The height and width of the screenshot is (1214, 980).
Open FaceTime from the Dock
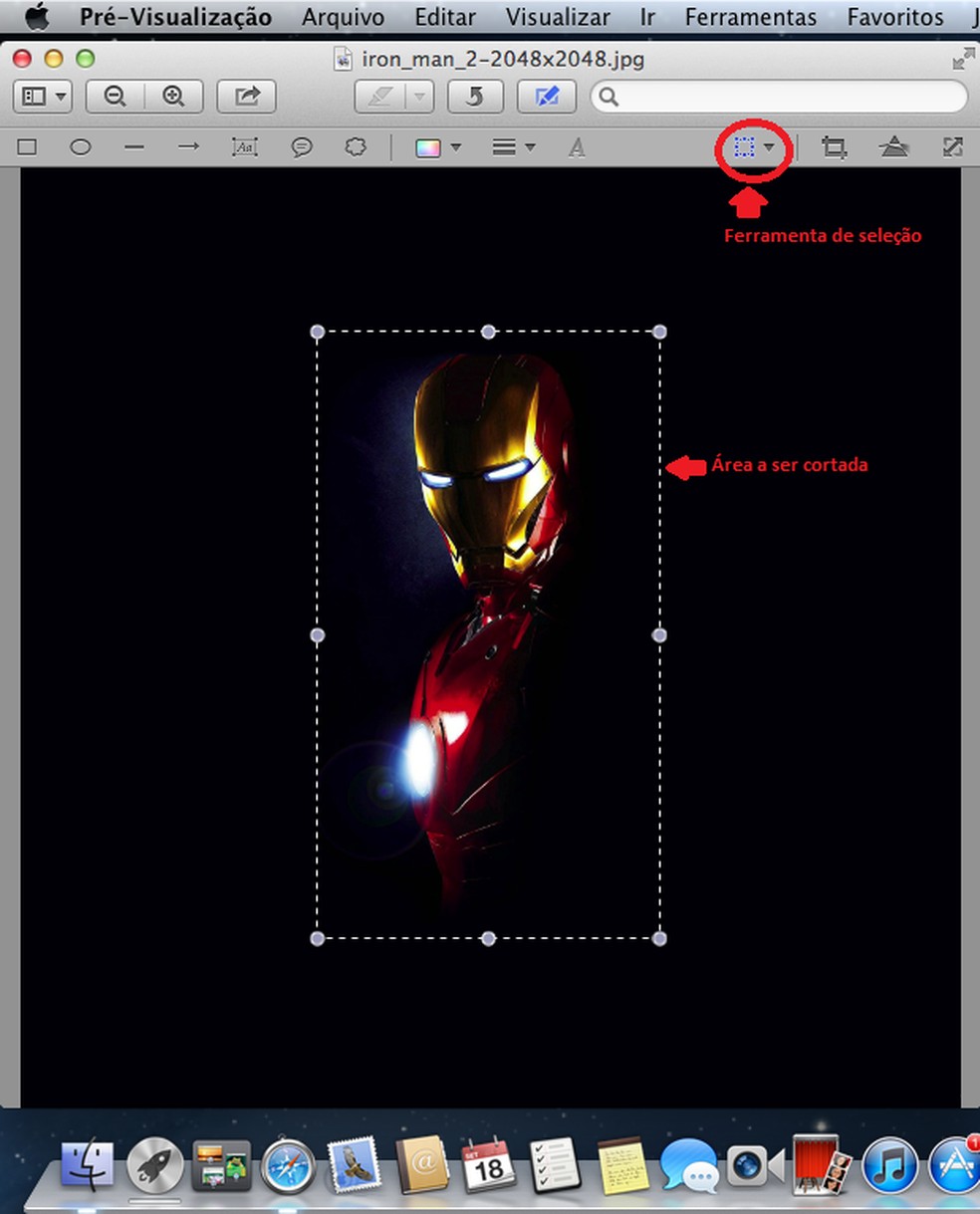tap(755, 1165)
